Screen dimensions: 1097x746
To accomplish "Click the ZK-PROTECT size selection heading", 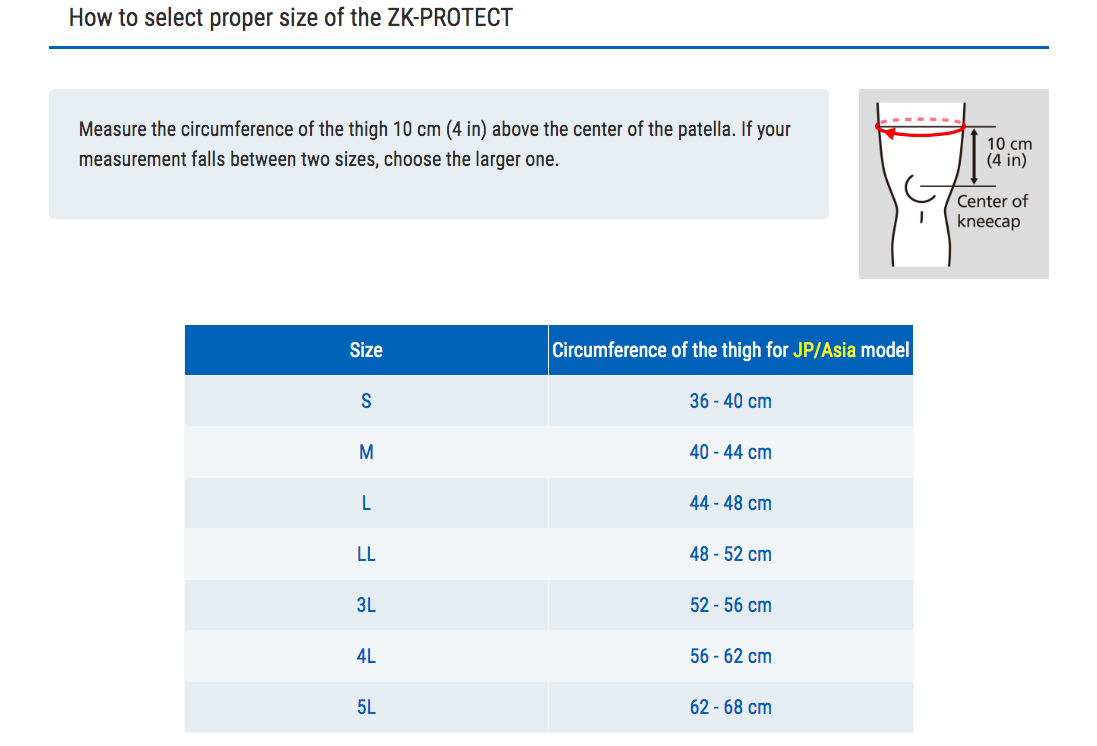I will [x=290, y=17].
